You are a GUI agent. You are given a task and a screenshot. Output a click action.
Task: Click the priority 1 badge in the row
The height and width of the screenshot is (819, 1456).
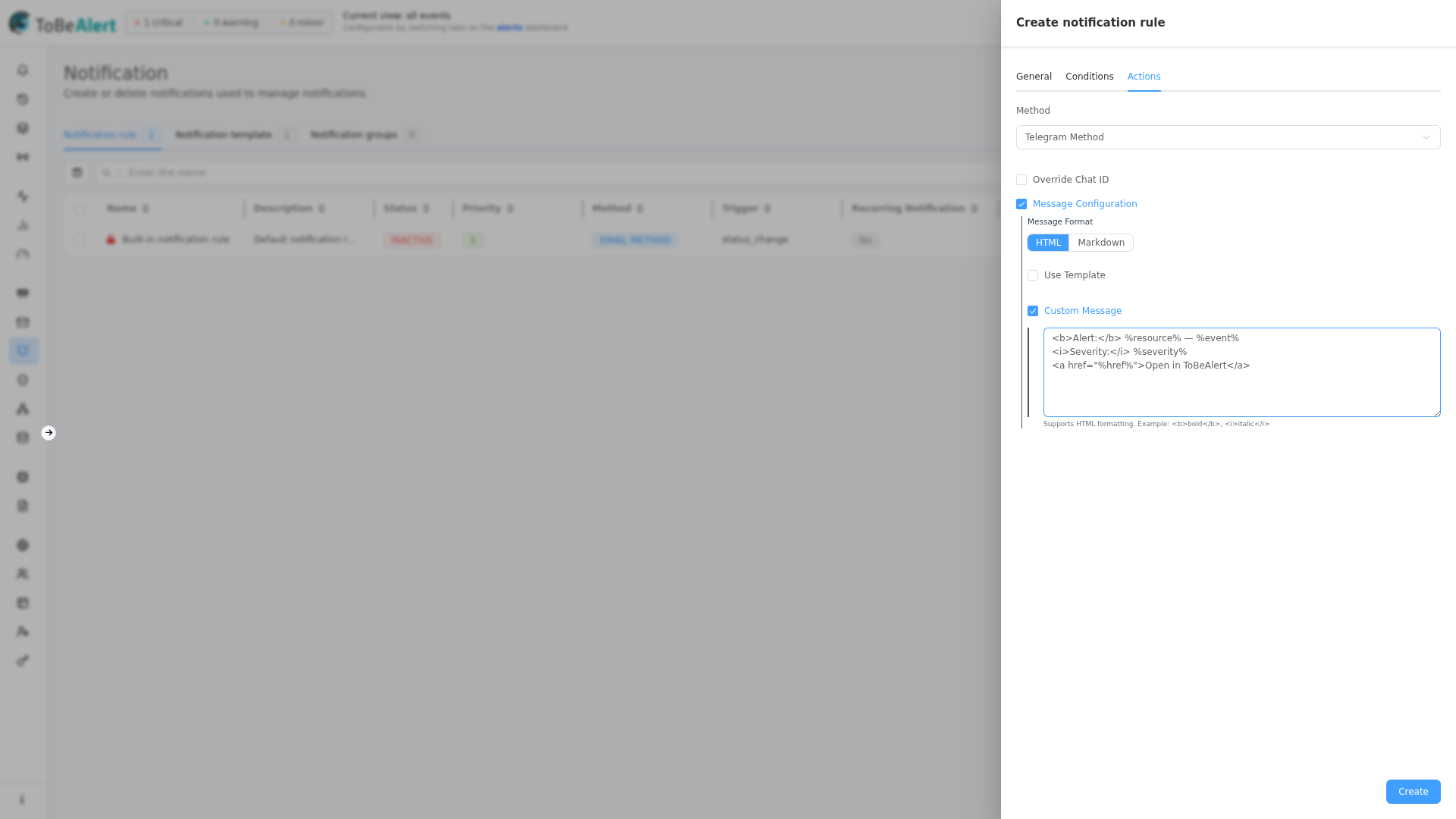pyautogui.click(x=472, y=240)
